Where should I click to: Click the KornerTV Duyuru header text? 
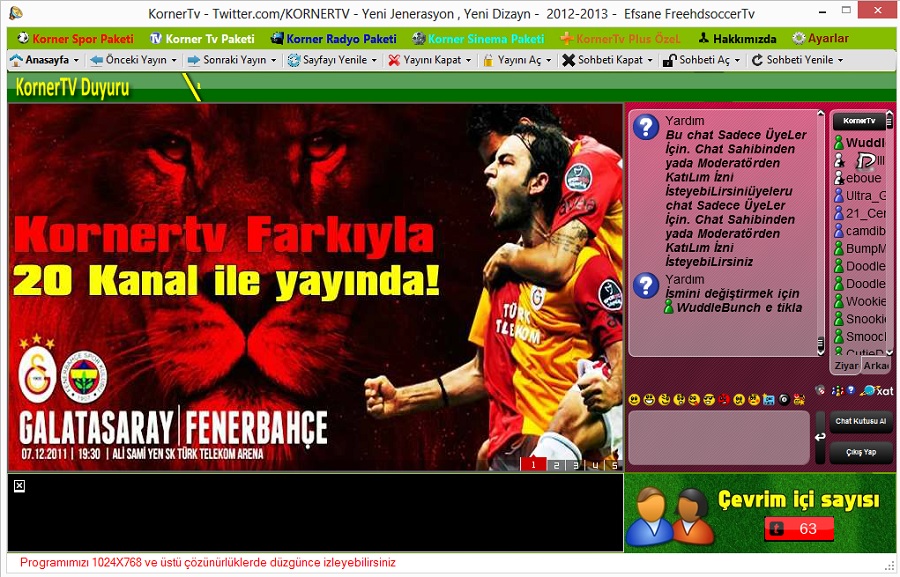[x=72, y=88]
